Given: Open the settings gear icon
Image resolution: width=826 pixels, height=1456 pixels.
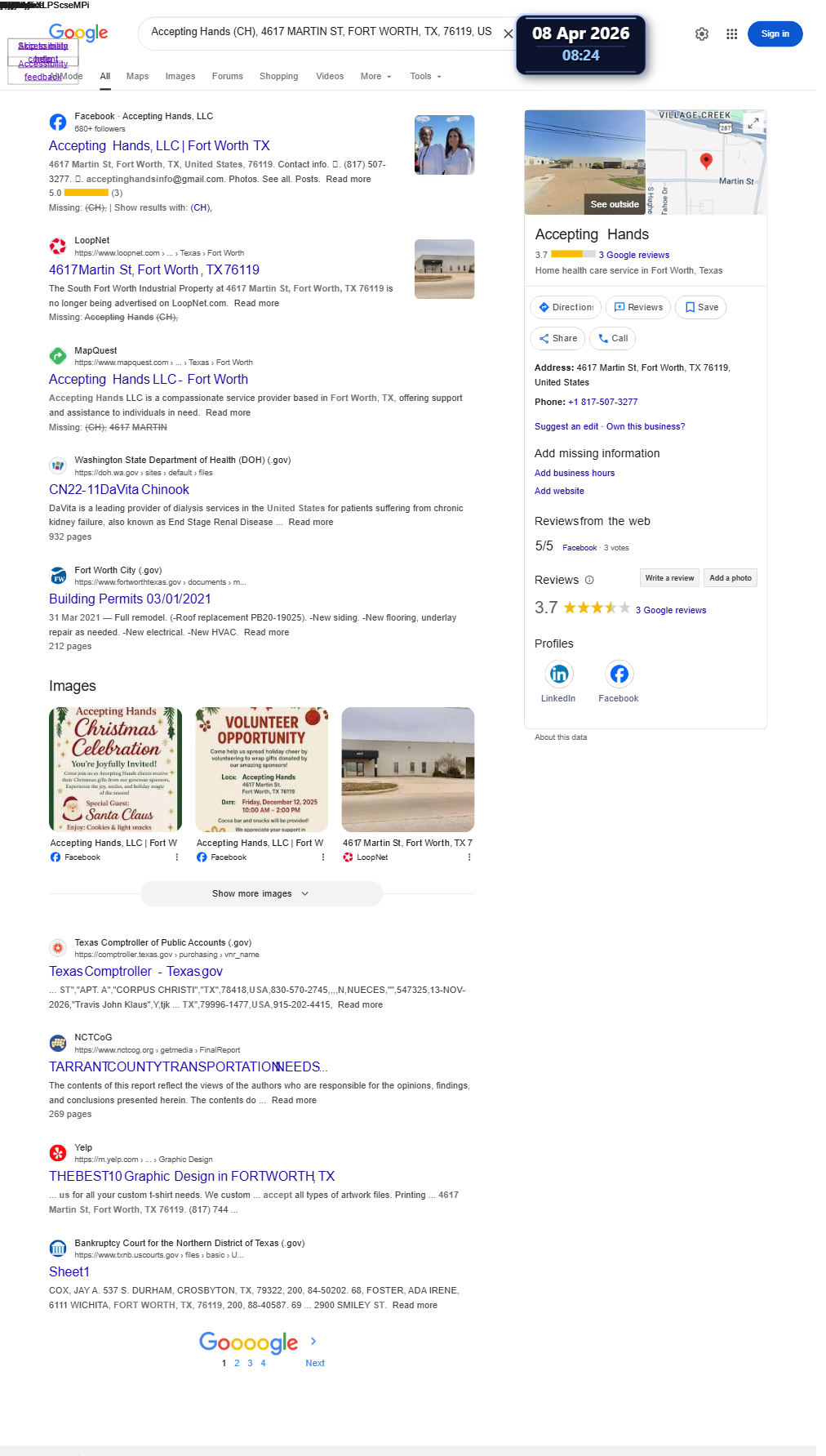Looking at the screenshot, I should pyautogui.click(x=702, y=34).
